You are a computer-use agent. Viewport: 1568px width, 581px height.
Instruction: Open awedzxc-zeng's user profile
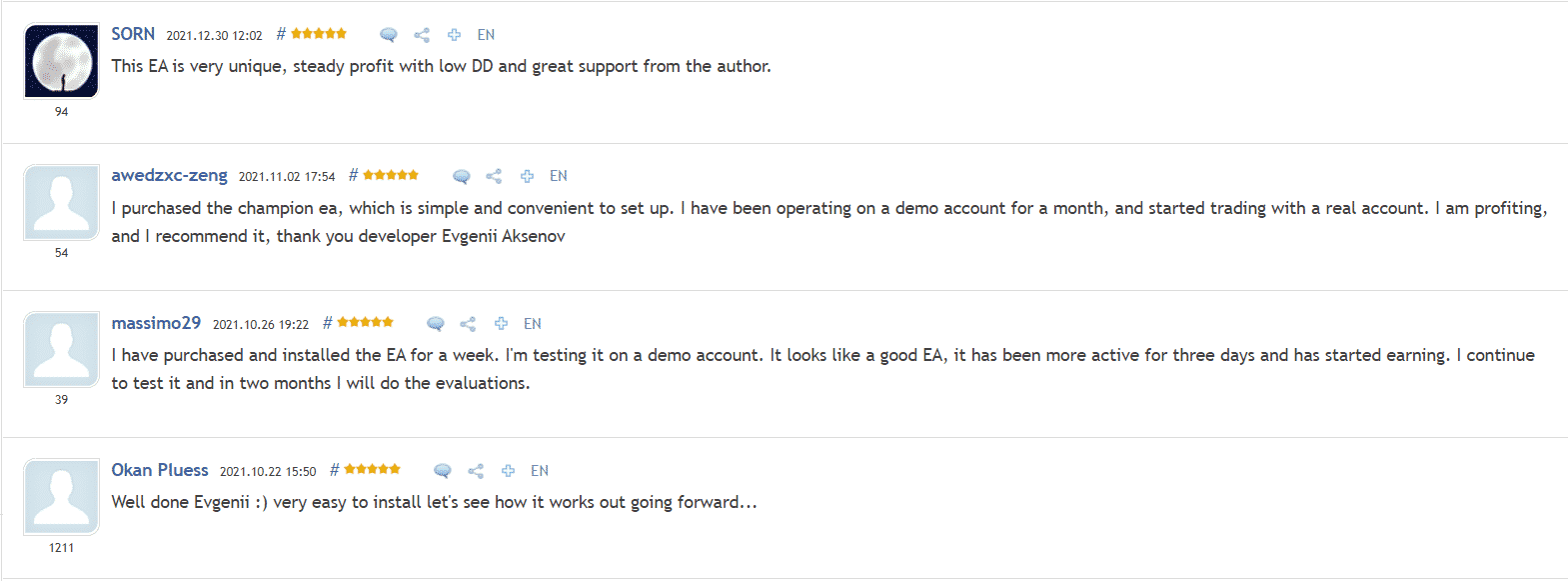click(170, 174)
